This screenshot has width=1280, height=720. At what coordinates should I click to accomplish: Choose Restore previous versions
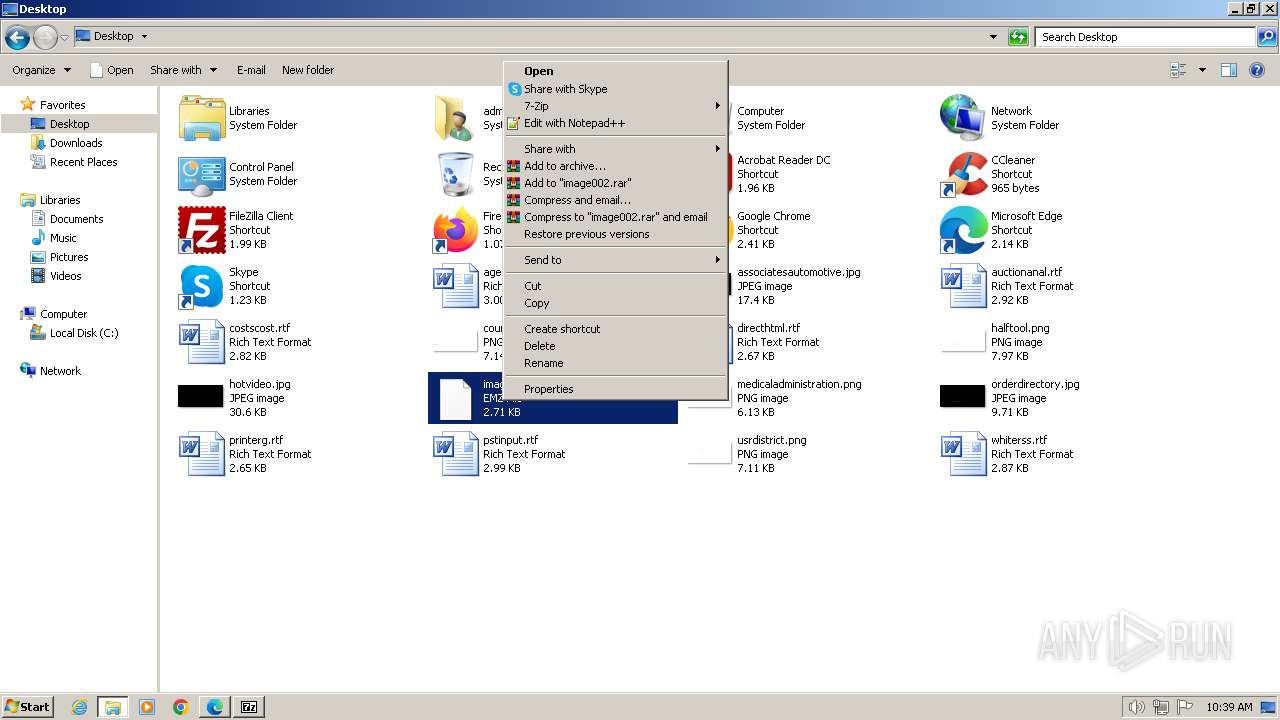615,234
